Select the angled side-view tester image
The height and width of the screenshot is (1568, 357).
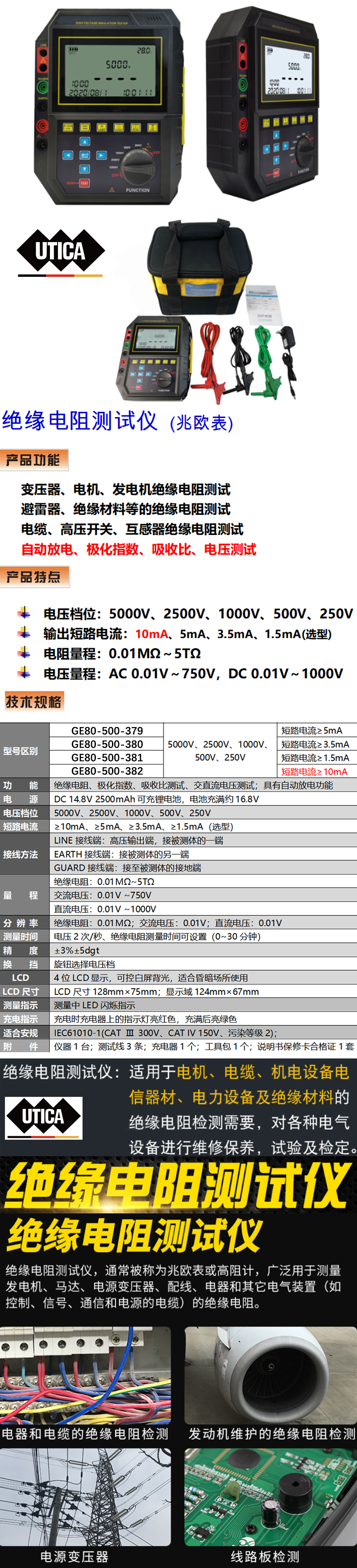pyautogui.click(x=262, y=104)
